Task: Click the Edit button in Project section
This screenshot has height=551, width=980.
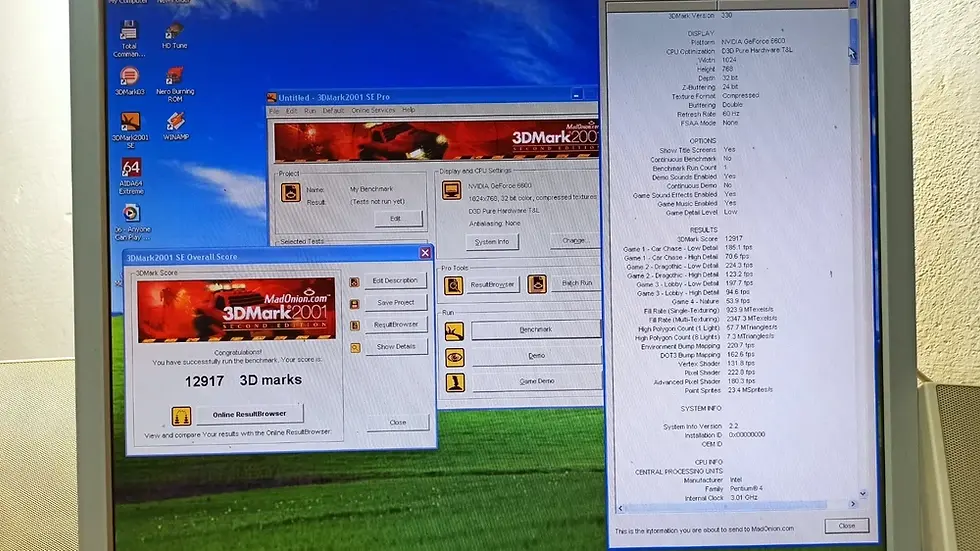Action: point(398,219)
